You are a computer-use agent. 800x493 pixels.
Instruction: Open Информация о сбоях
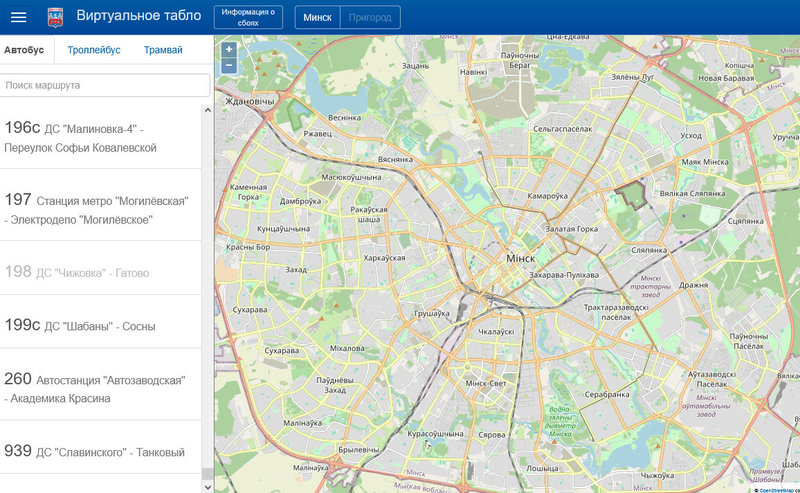(x=248, y=17)
